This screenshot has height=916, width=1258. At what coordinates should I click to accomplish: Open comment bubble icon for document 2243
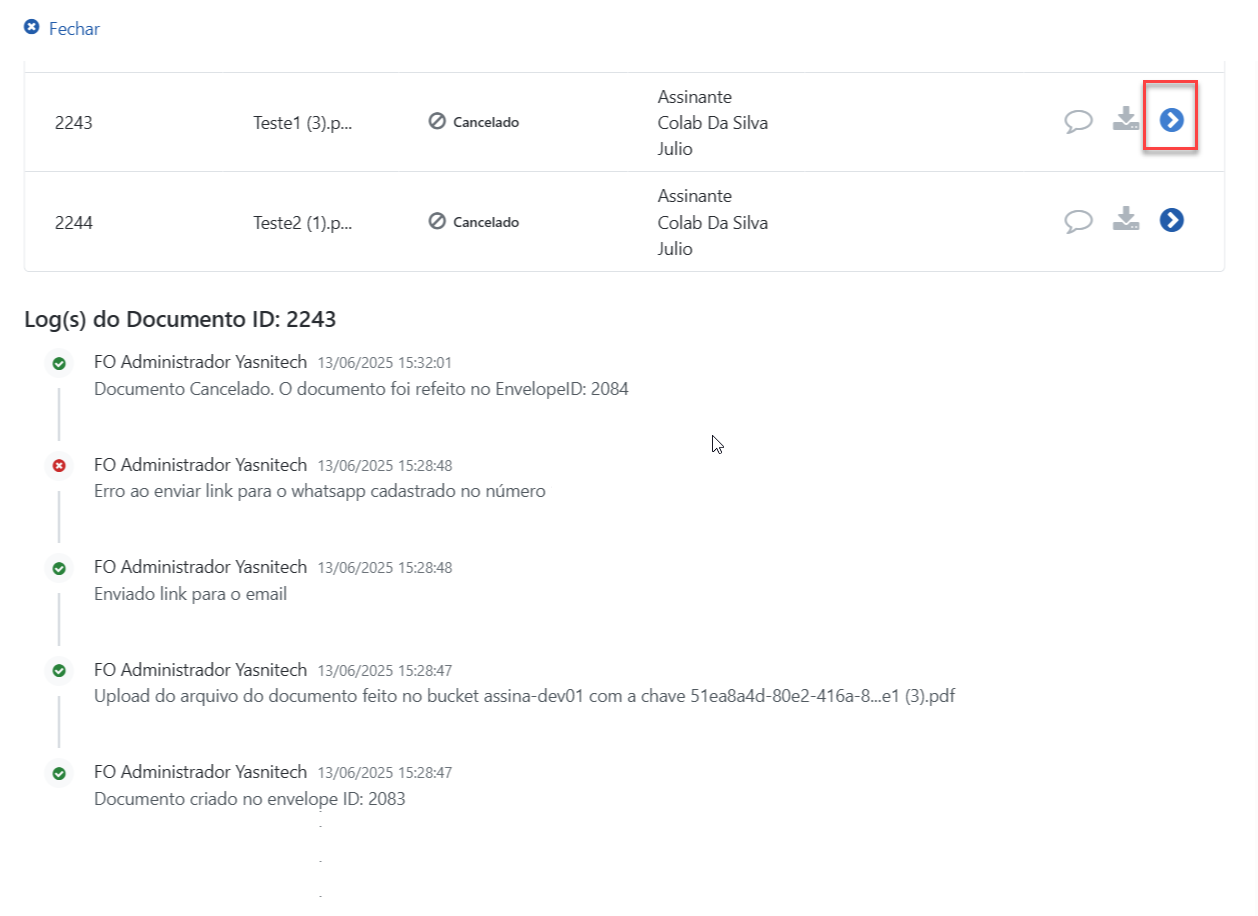[x=1078, y=122]
